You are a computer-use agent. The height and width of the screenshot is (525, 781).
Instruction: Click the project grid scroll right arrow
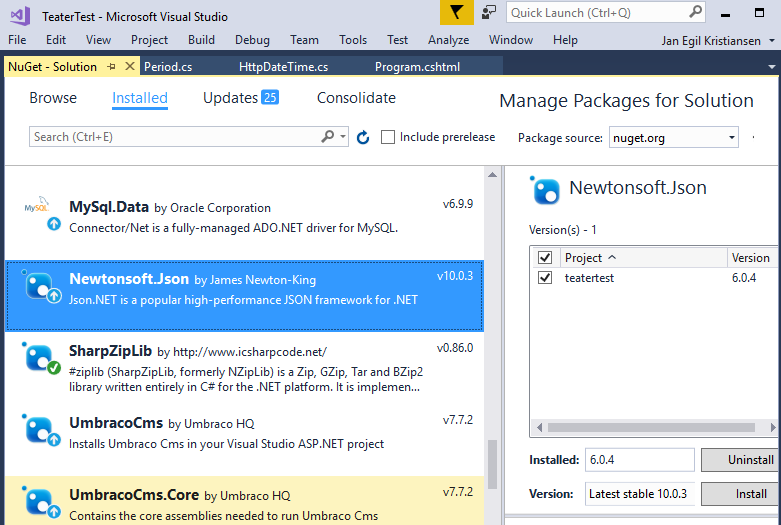[x=772, y=427]
